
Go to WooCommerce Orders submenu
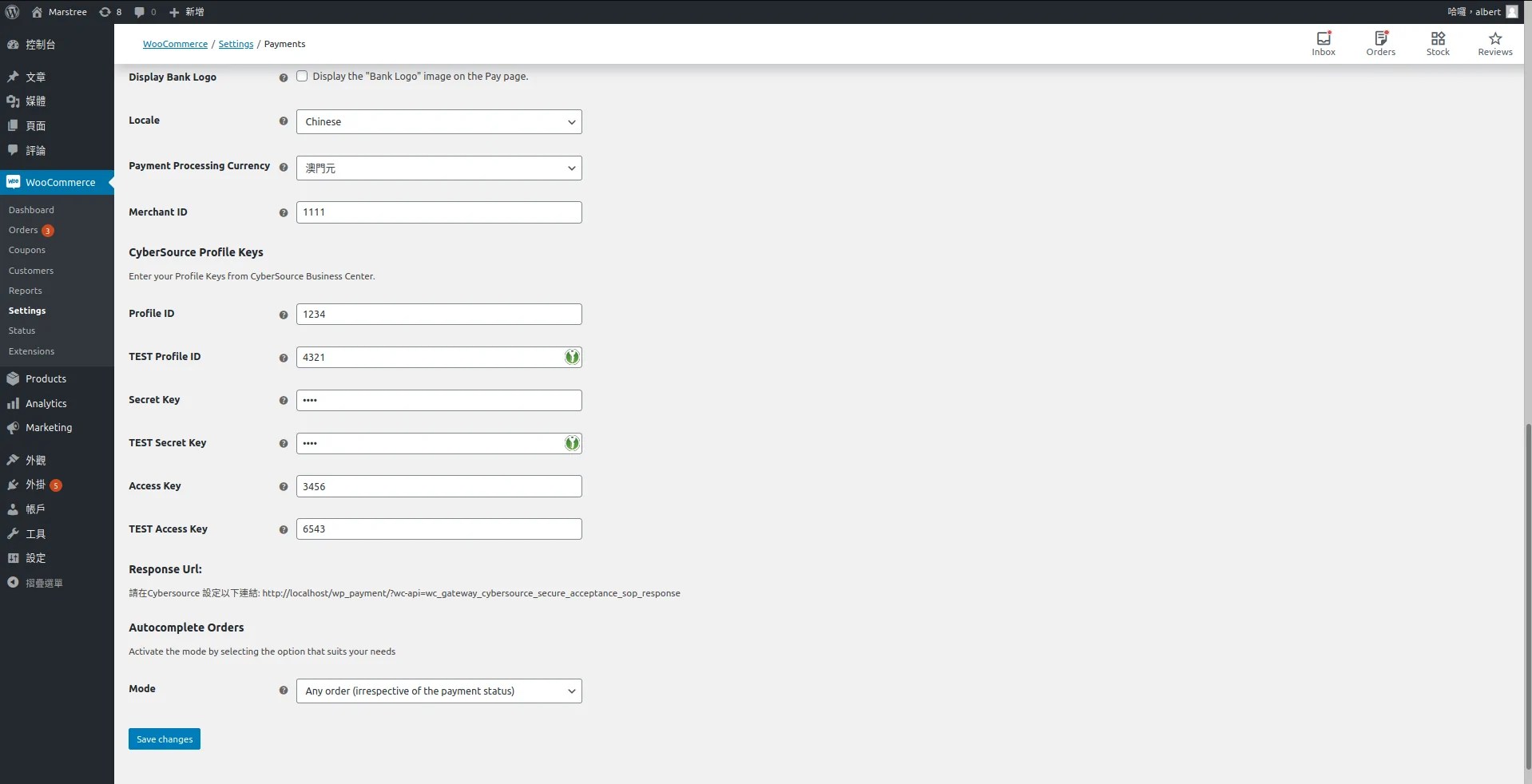30,230
